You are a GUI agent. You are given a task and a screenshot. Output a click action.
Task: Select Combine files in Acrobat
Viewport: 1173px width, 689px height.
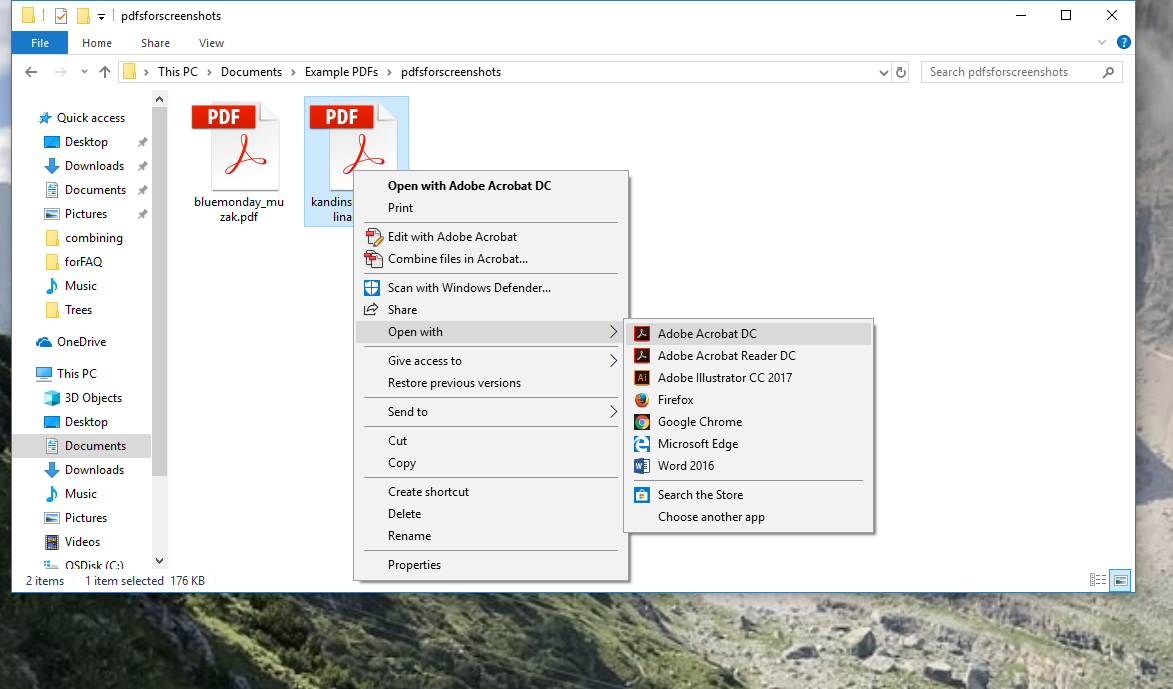click(x=491, y=259)
